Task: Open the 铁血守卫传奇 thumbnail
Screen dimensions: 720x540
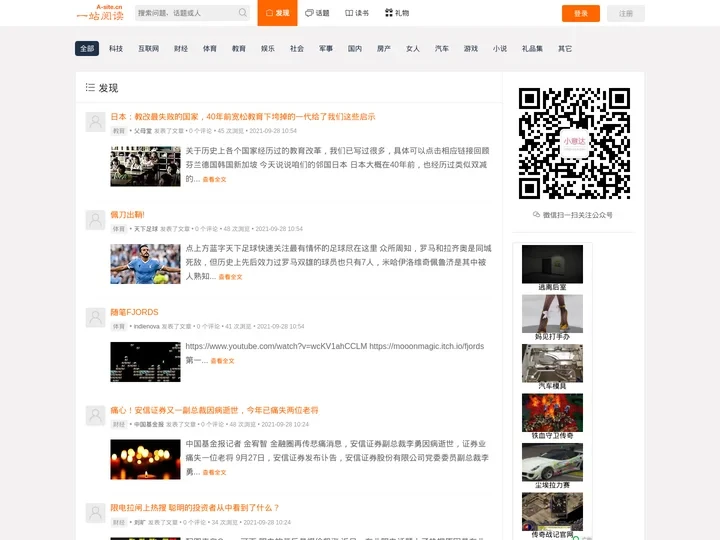Action: [552, 413]
